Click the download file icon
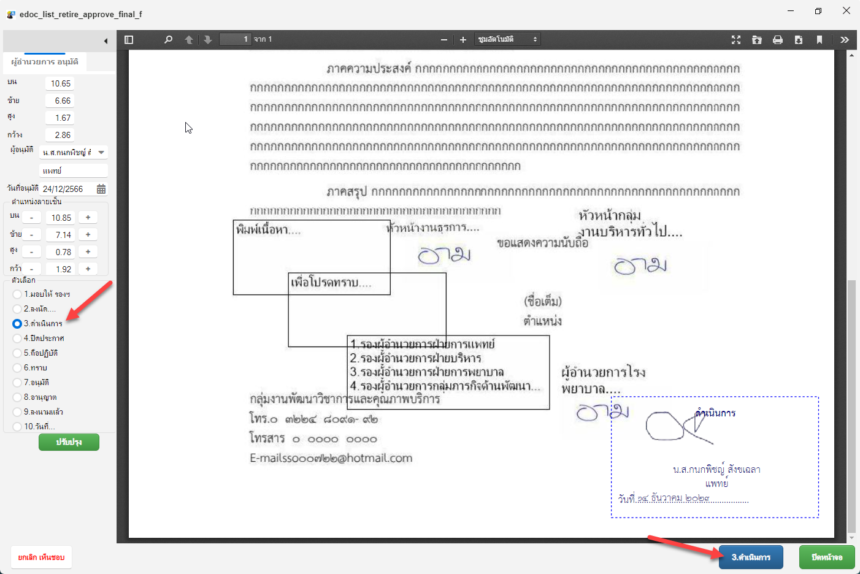The width and height of the screenshot is (860, 574). [798, 40]
